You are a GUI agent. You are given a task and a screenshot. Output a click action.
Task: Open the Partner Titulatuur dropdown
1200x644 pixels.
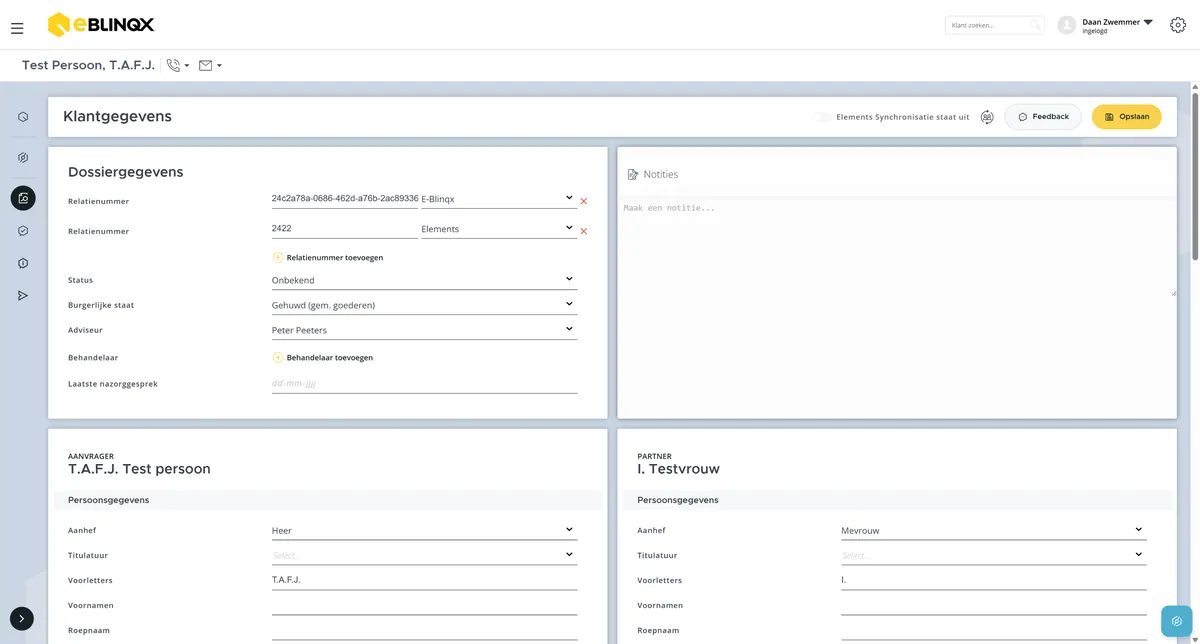pos(994,555)
